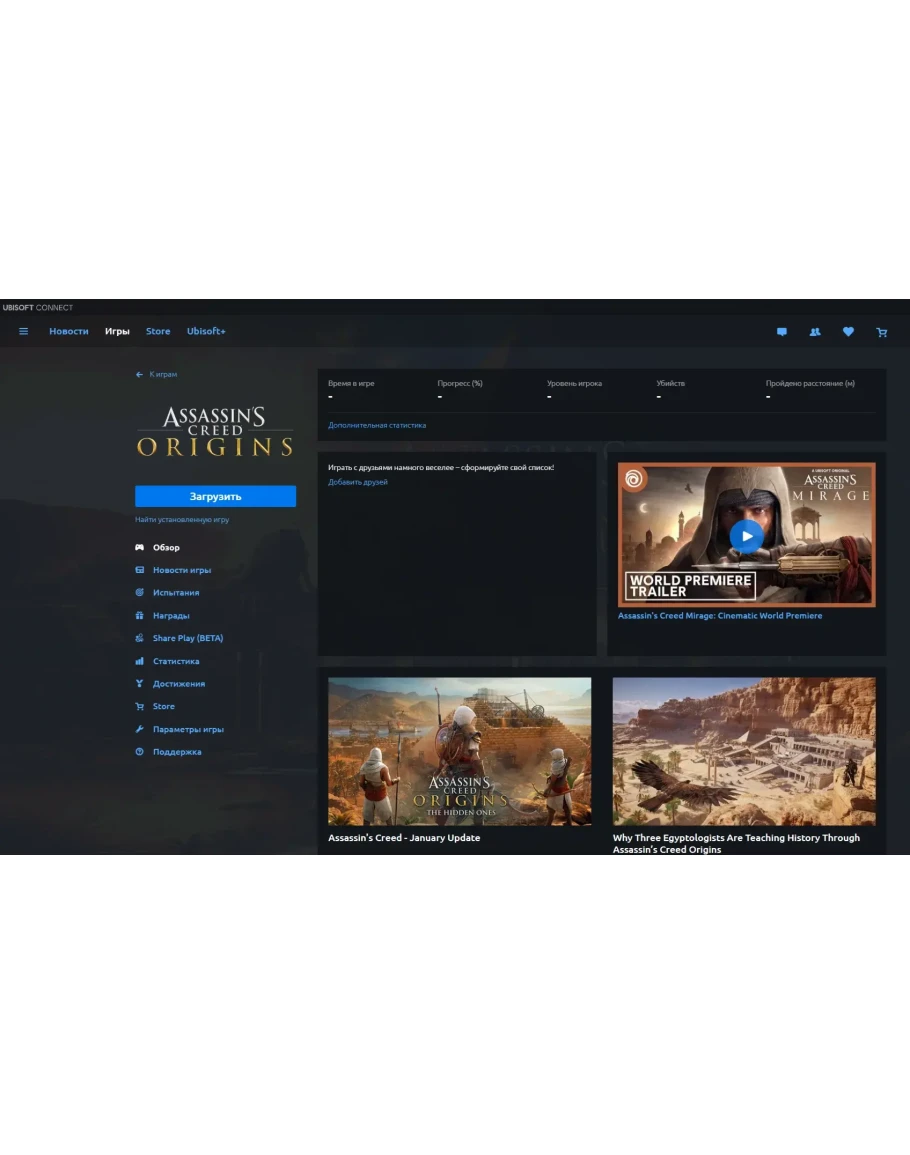The height and width of the screenshot is (1155, 910).
Task: Open the Egyptologists article thumbnail
Action: pos(744,751)
